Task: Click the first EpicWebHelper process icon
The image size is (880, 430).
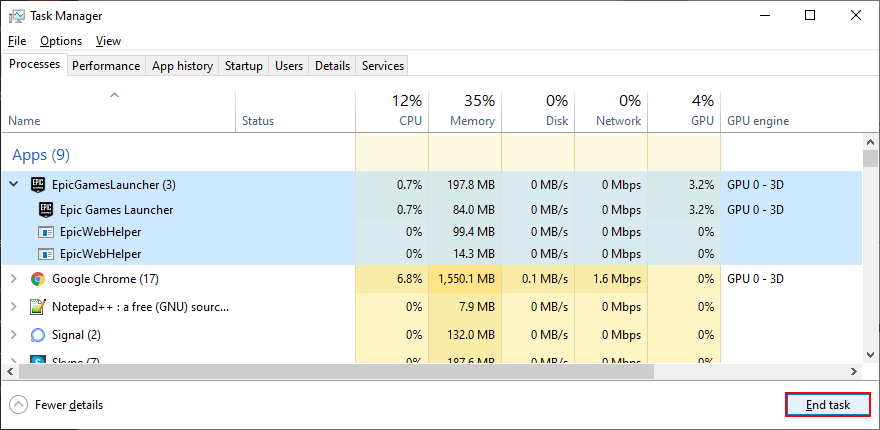Action: point(46,232)
